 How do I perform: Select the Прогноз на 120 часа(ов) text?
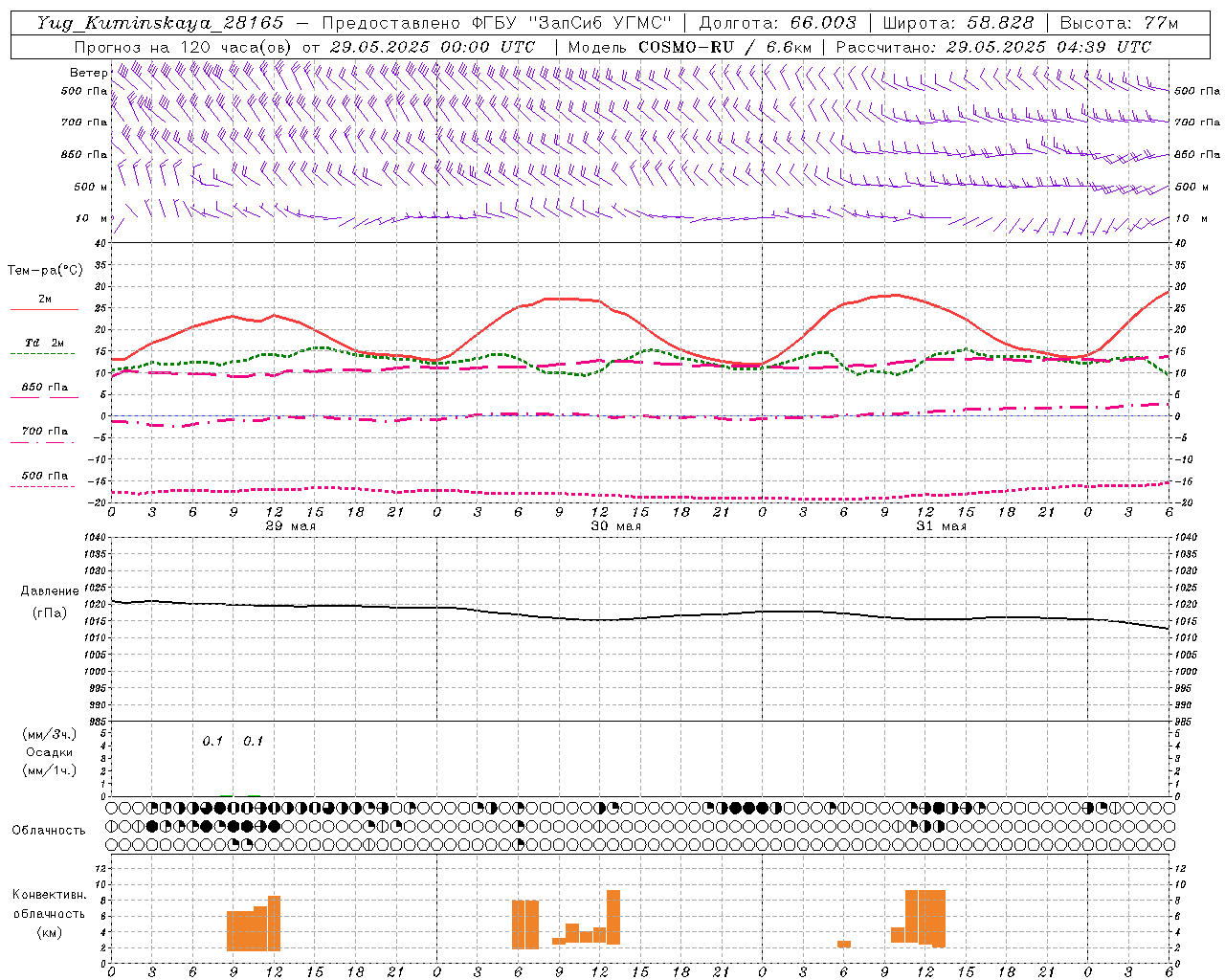[x=184, y=47]
